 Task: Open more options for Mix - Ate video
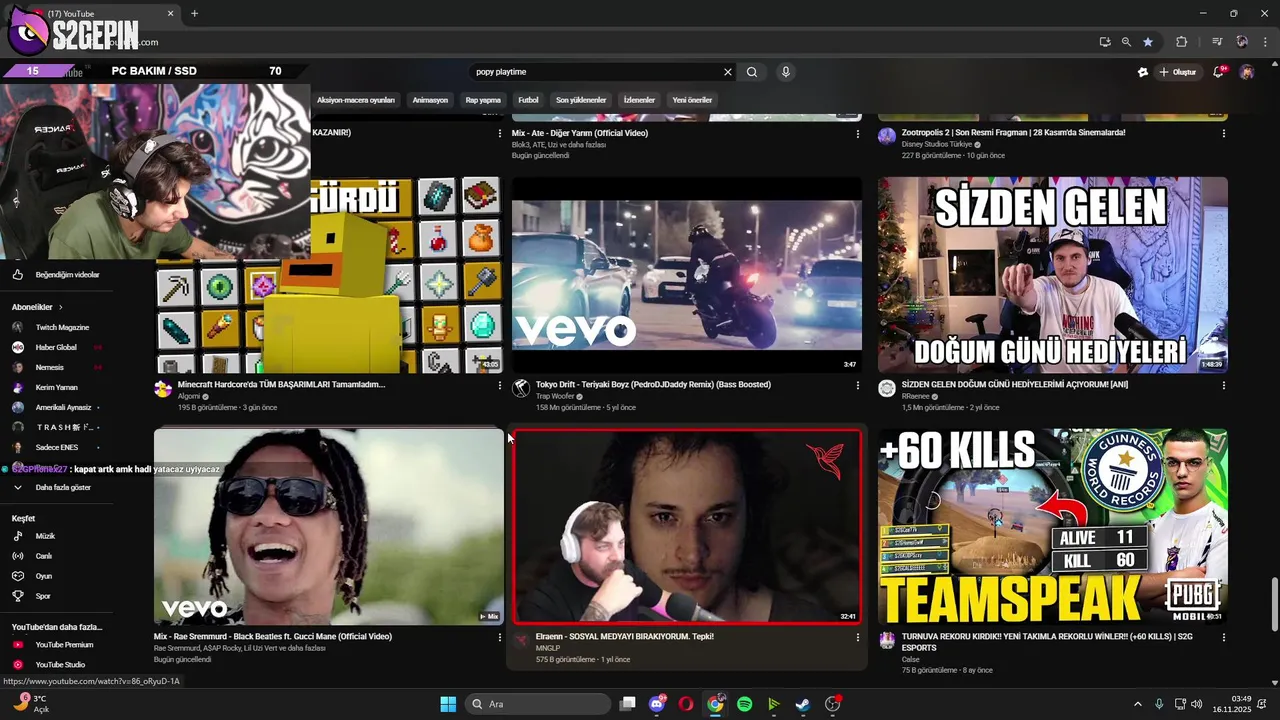coord(857,133)
